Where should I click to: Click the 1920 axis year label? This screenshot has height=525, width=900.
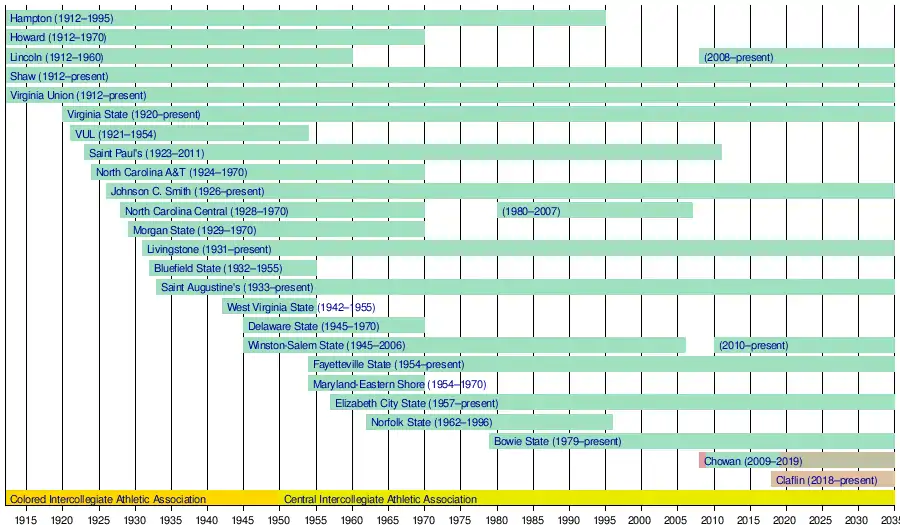point(63,519)
